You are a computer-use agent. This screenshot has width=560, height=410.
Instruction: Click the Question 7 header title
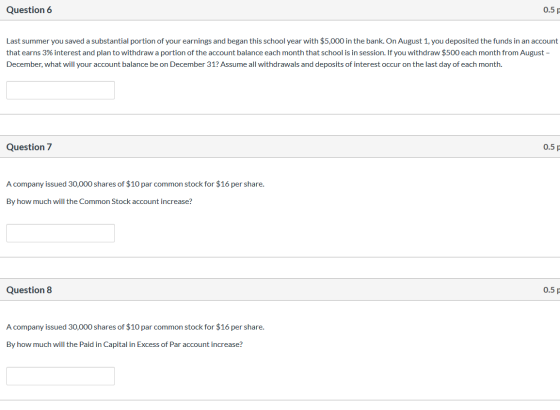(x=29, y=147)
